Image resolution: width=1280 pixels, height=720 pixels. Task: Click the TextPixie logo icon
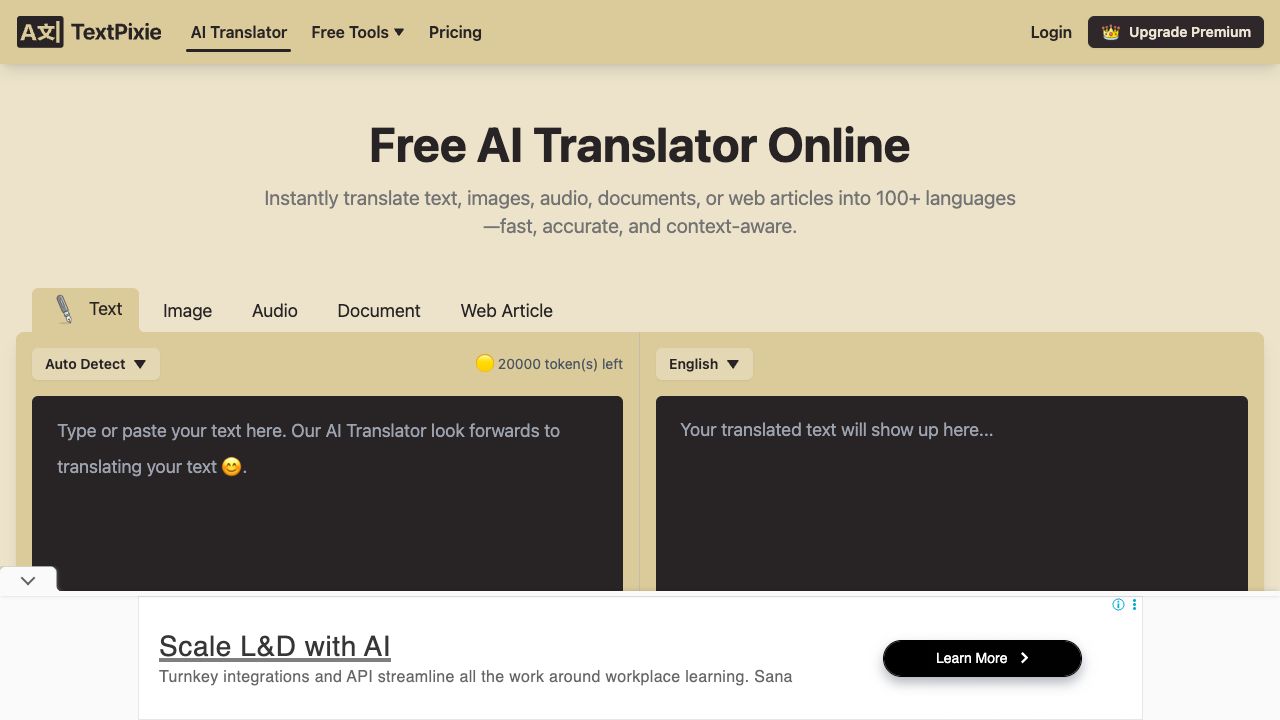41,31
